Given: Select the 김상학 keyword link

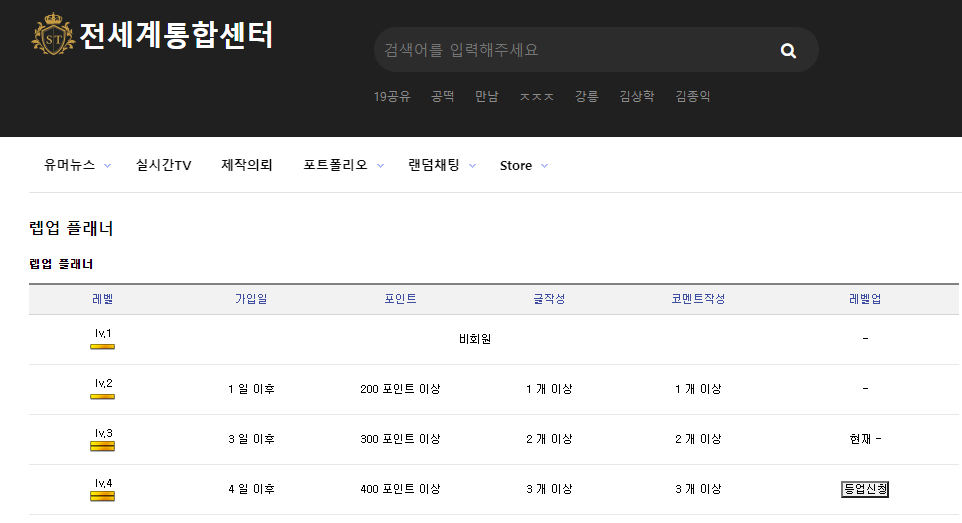Looking at the screenshot, I should click(x=636, y=97).
